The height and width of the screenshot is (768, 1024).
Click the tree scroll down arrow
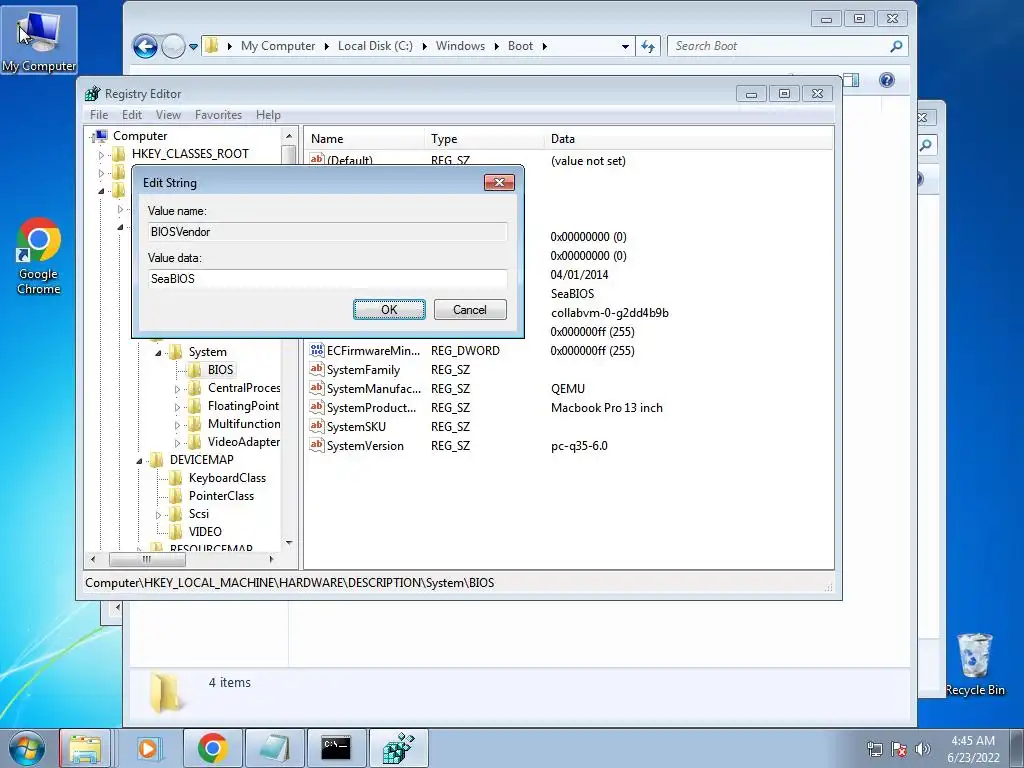[289, 543]
